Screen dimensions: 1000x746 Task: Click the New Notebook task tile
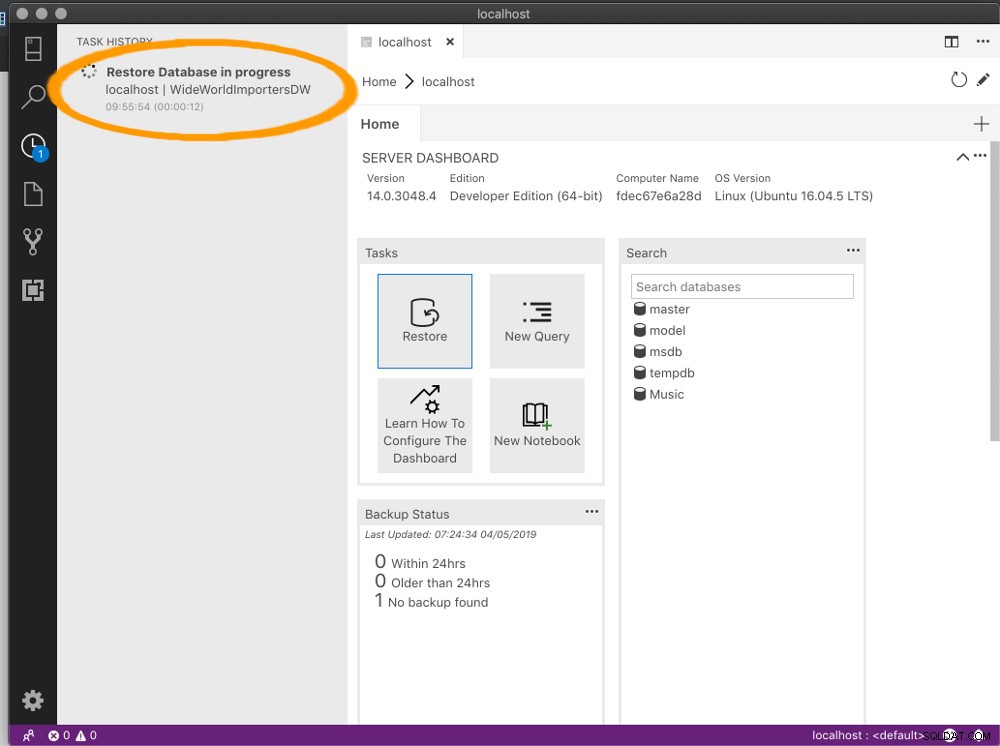537,425
